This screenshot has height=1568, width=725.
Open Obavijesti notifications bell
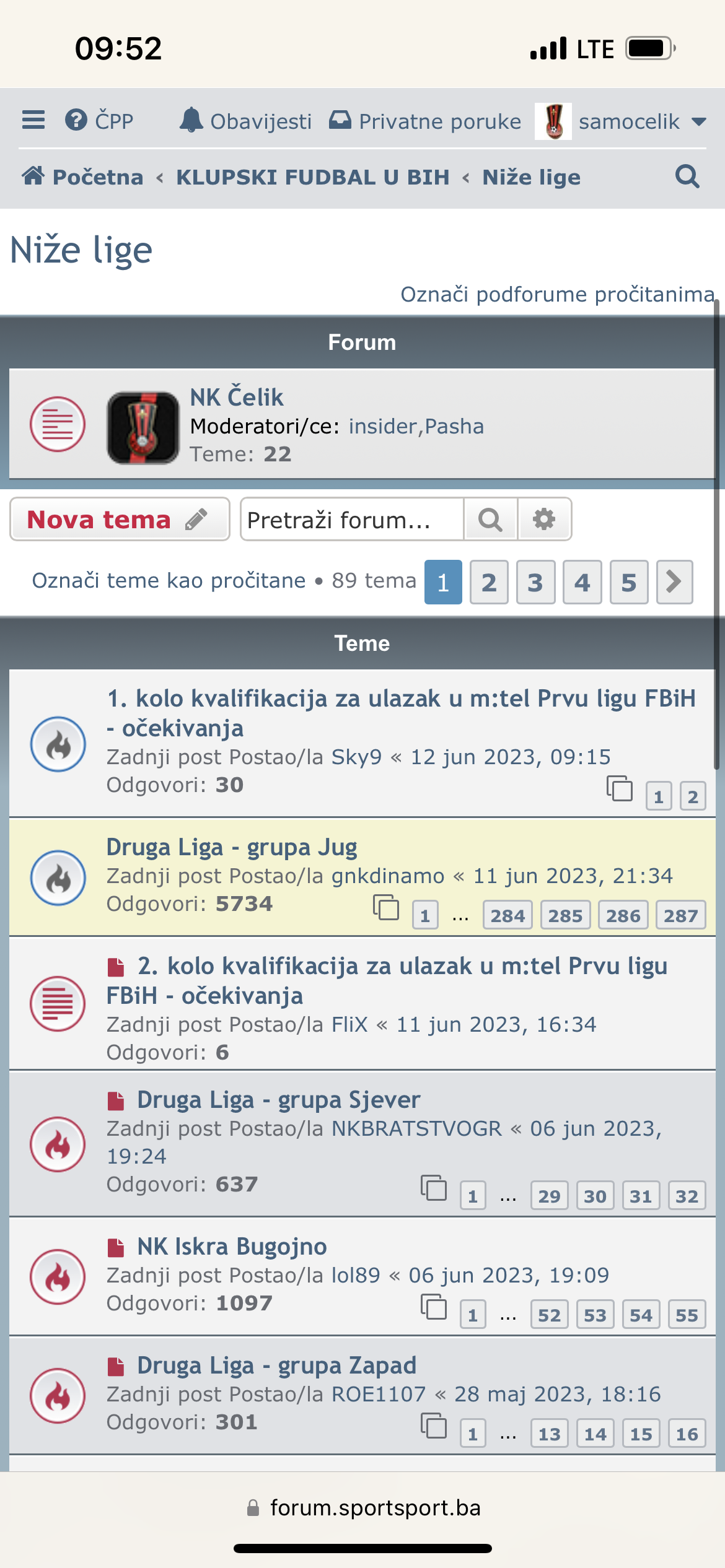pos(245,121)
